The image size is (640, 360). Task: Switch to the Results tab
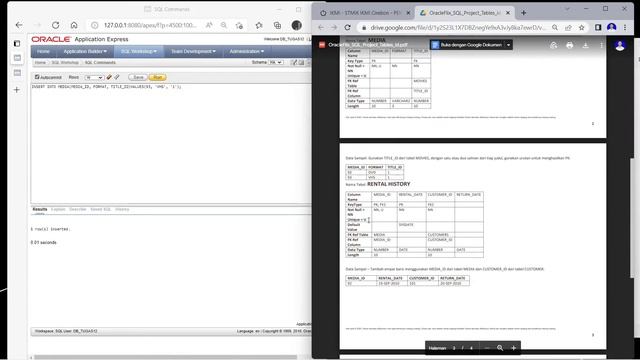pos(40,209)
